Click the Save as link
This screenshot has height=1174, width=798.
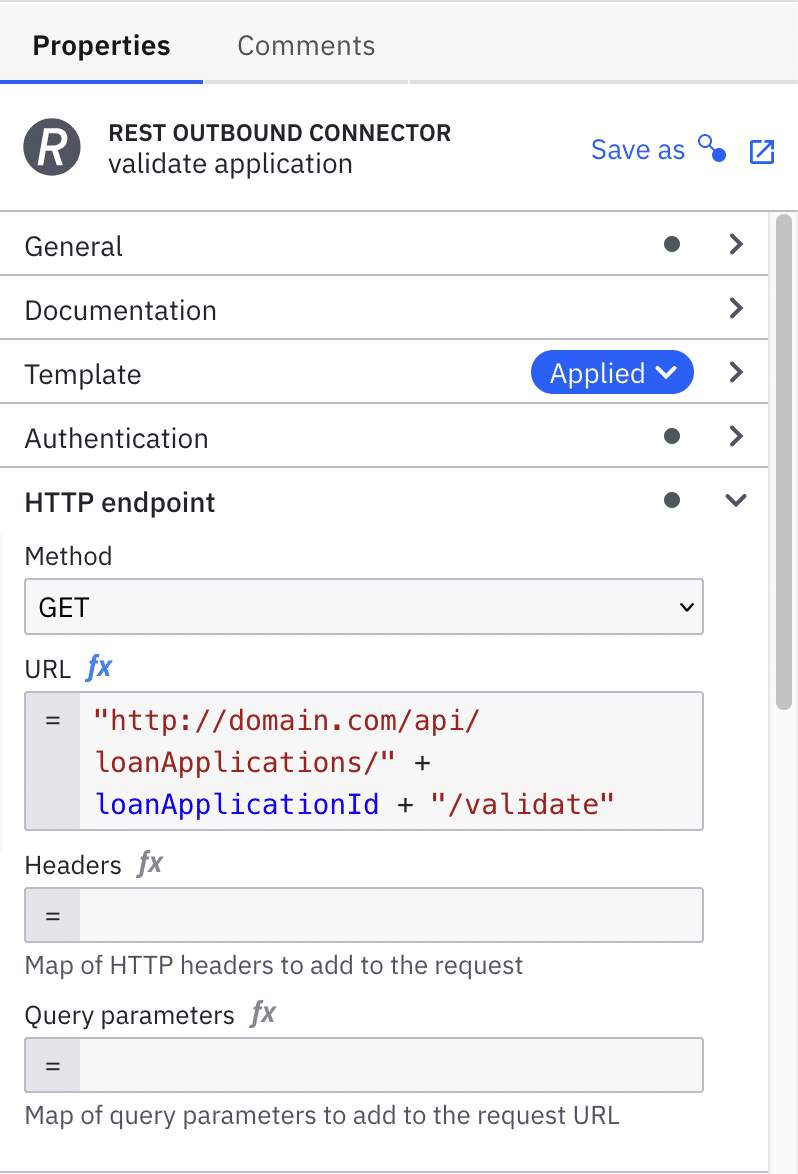(638, 150)
